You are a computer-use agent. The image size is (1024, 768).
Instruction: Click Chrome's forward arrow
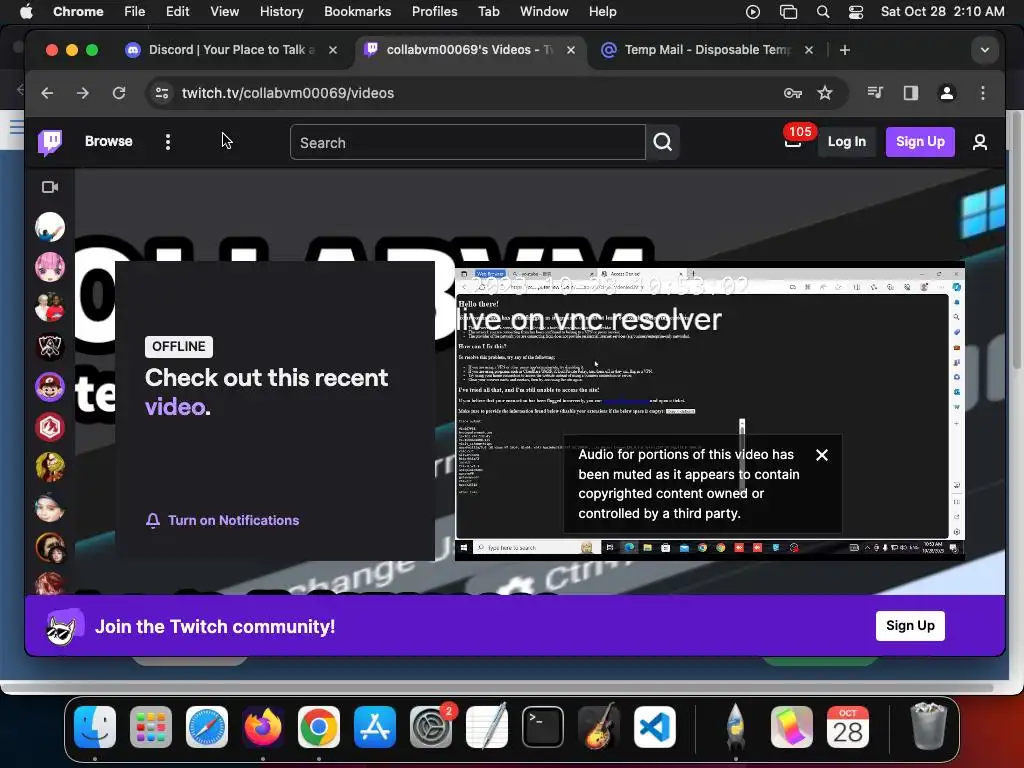pyautogui.click(x=82, y=93)
